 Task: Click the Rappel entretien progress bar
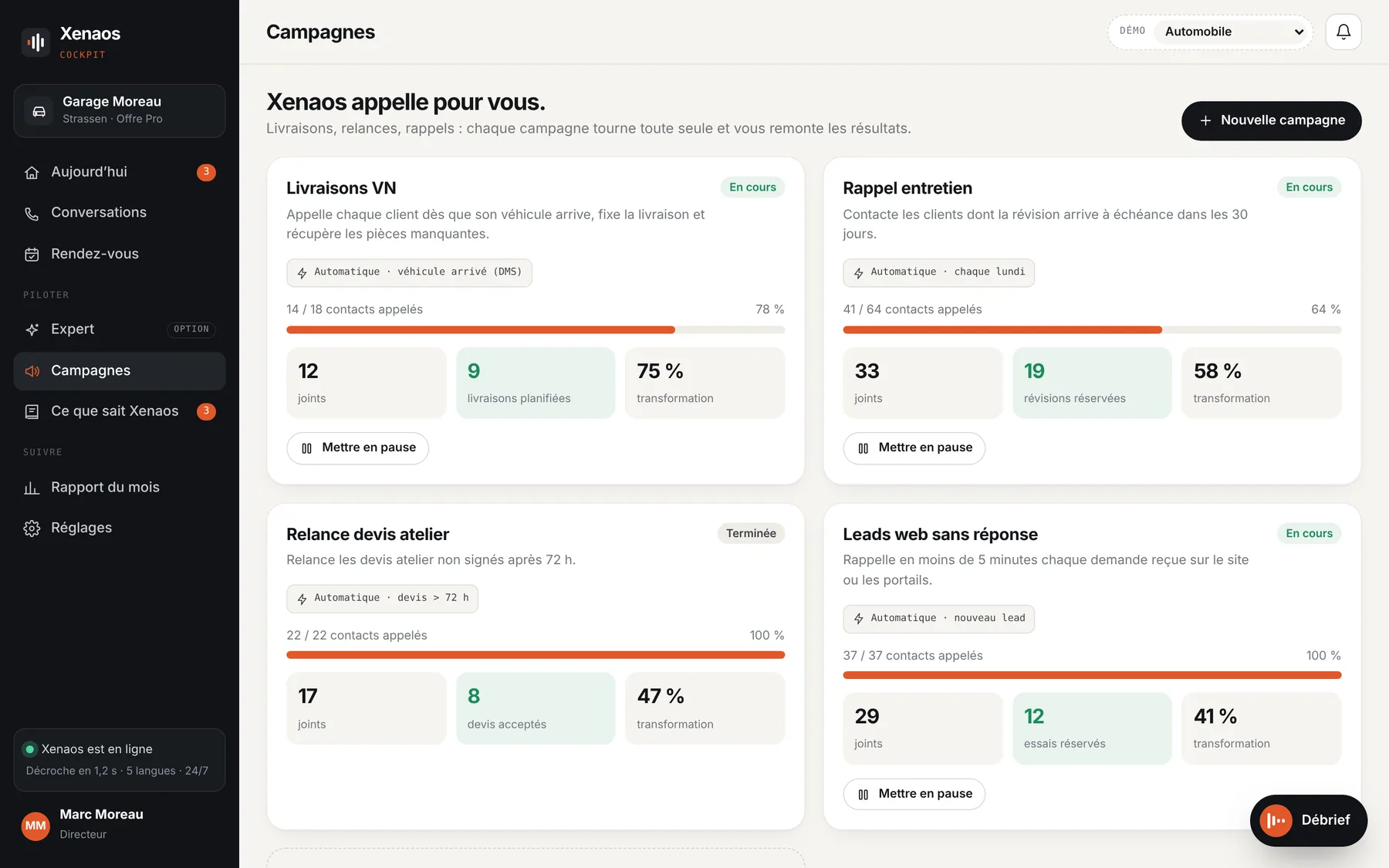tap(1092, 330)
